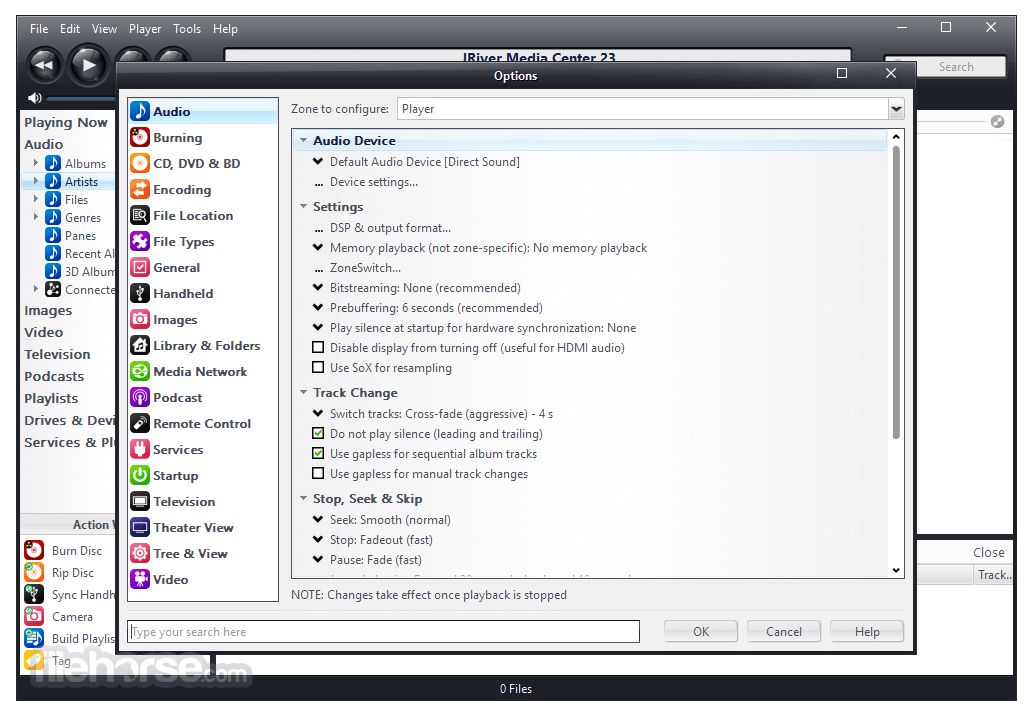
Task: Open Handheld options
Action: pos(172,294)
